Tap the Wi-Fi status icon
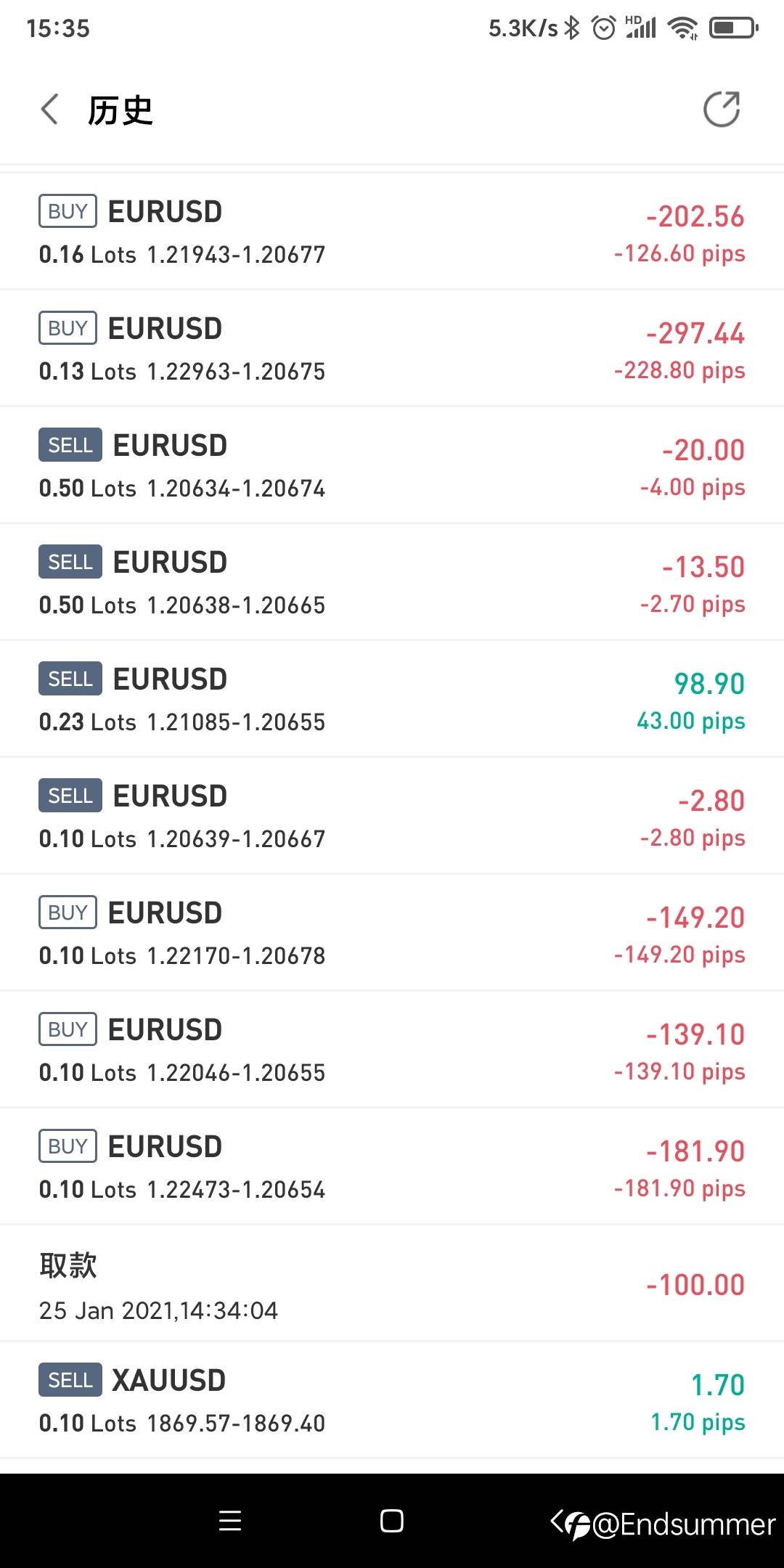This screenshot has height=1568, width=784. point(682,28)
